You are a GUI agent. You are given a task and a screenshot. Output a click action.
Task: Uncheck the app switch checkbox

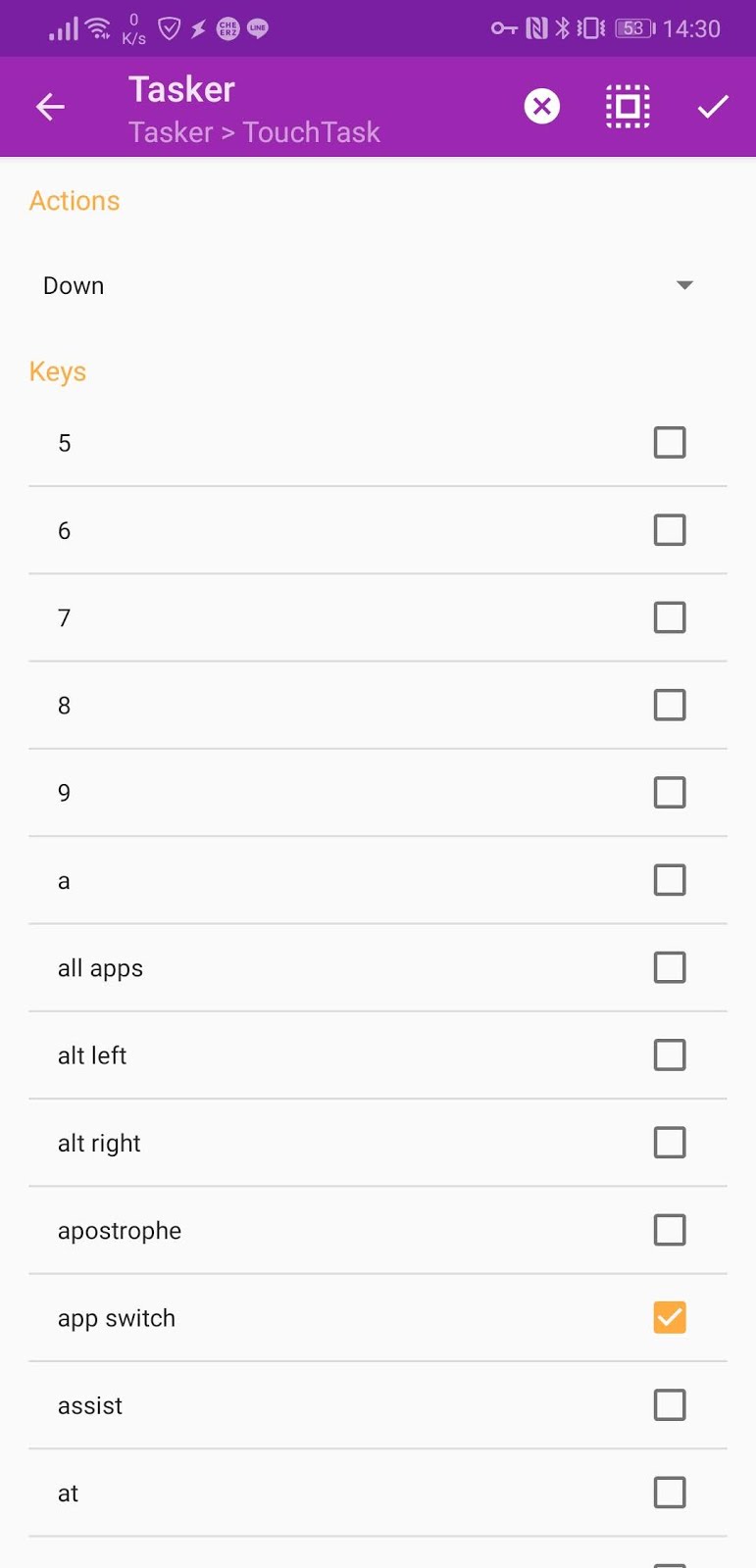(670, 1317)
